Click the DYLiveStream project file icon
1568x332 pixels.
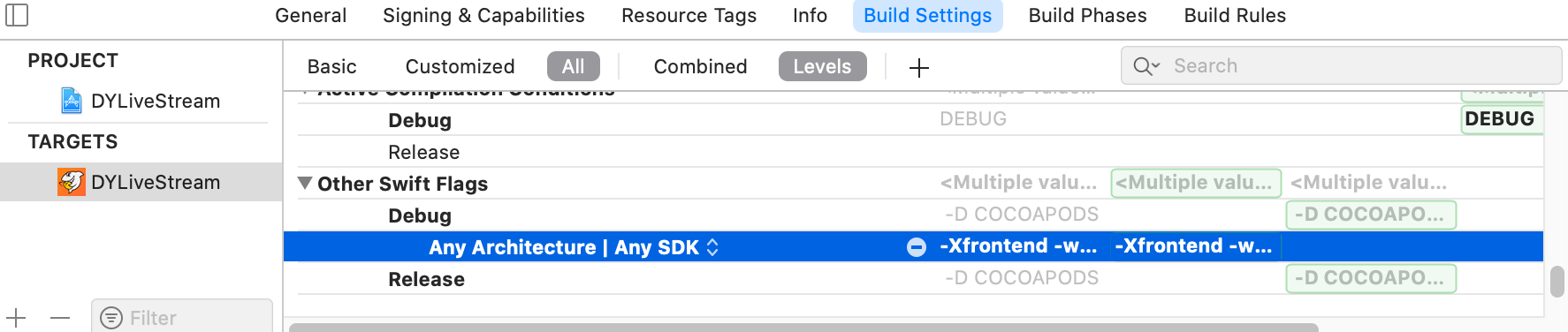click(x=72, y=101)
